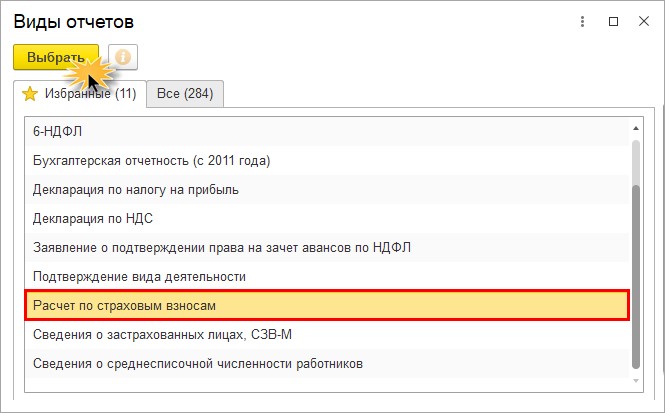
Task: Choose Декларация по налогу на прибыль
Action: pyautogui.click(x=136, y=189)
